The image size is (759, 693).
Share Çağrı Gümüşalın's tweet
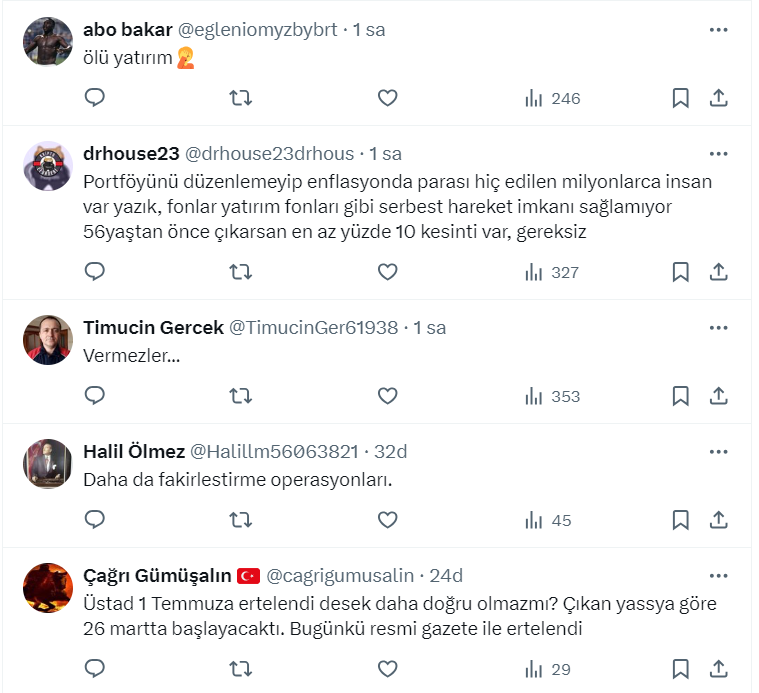tap(718, 669)
